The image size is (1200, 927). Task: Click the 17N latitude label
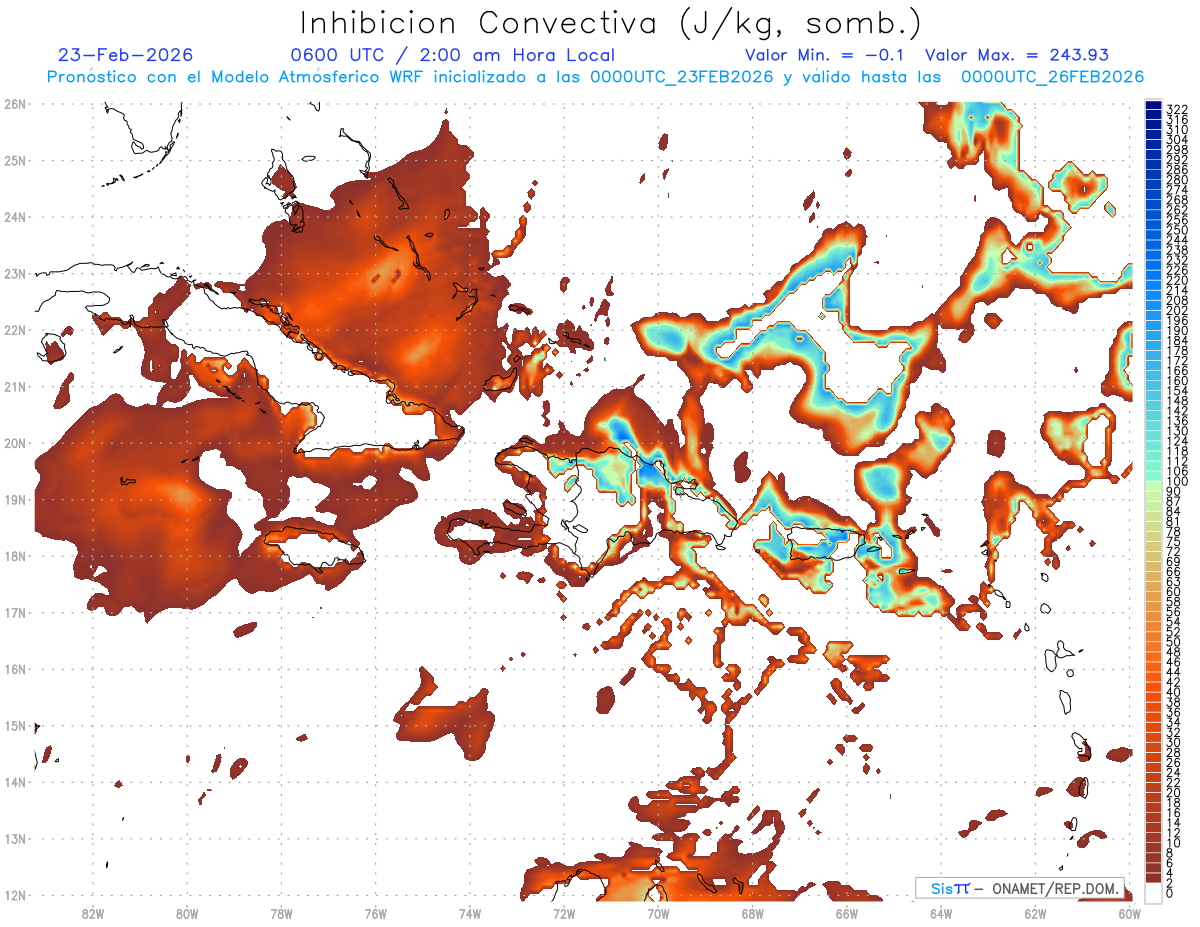(x=15, y=612)
